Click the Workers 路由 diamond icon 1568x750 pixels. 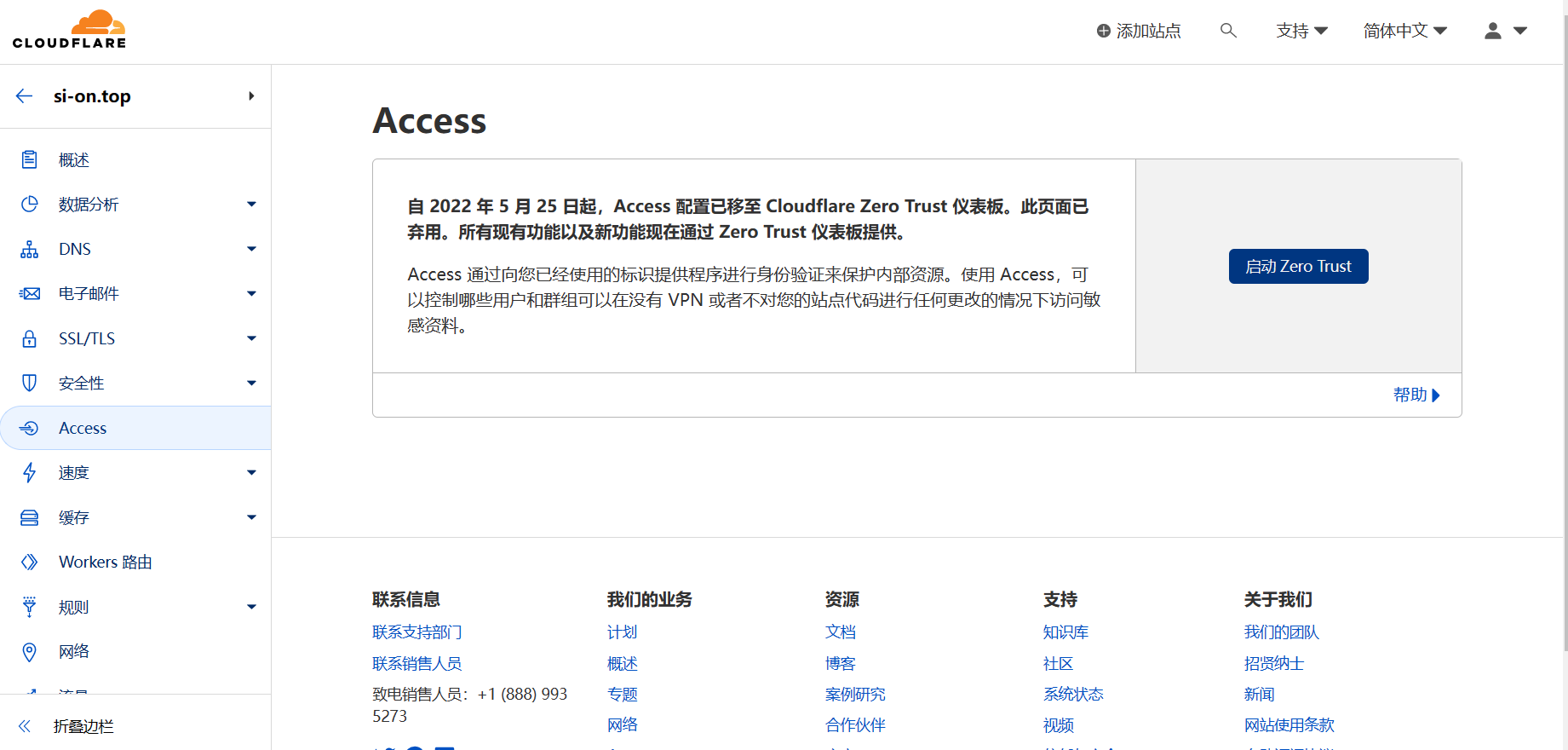coord(29,562)
